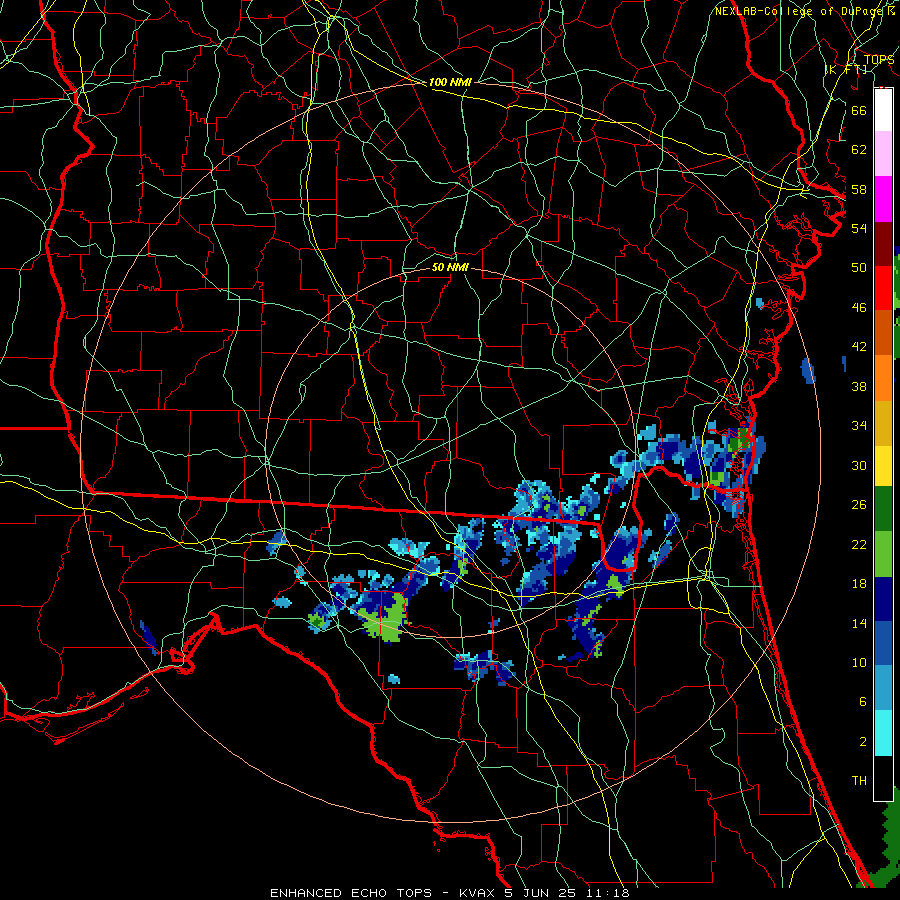This screenshot has width=900, height=900.
Task: Click the legend value "22"
Action: pos(859,544)
